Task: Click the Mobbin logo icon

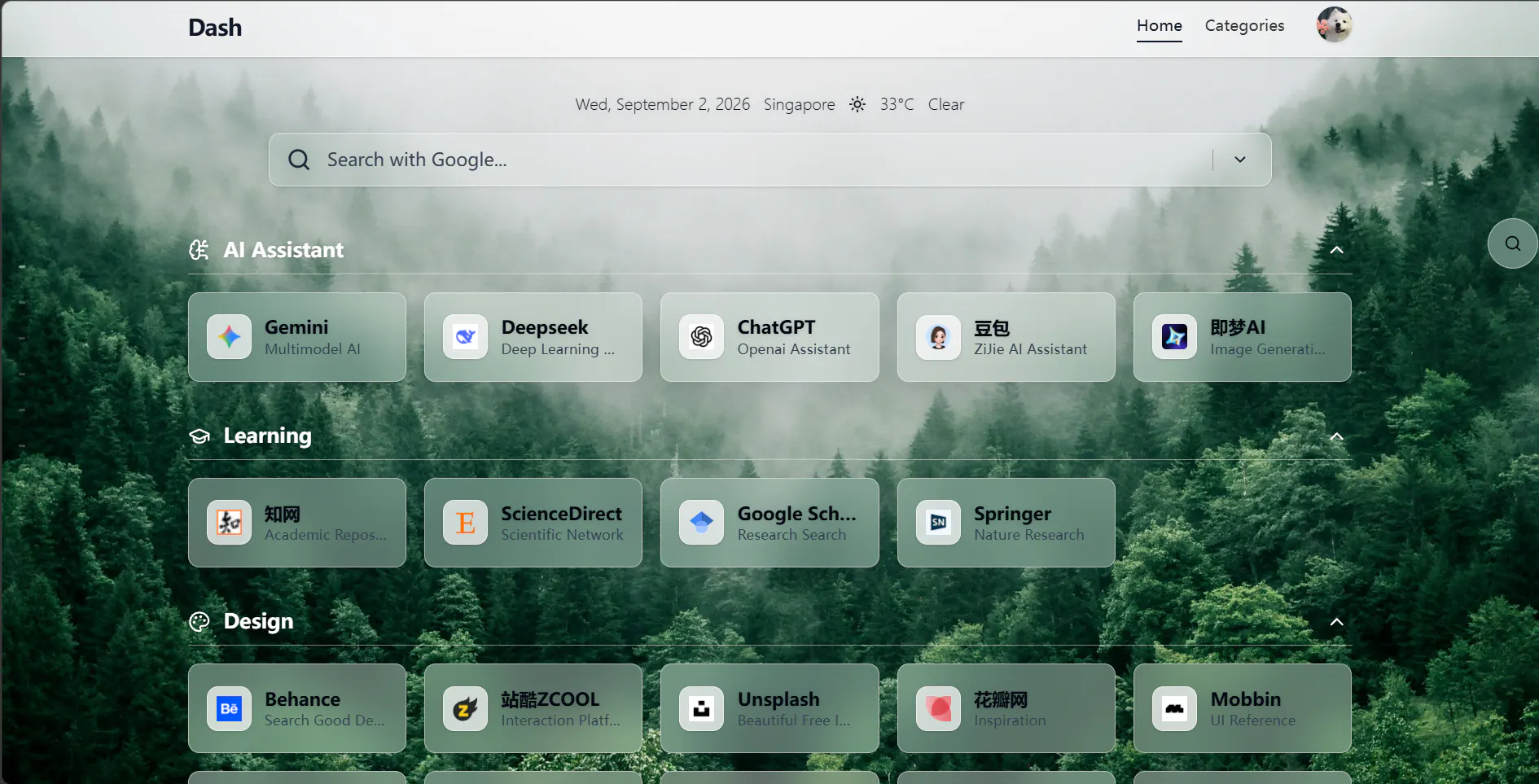Action: [1174, 708]
